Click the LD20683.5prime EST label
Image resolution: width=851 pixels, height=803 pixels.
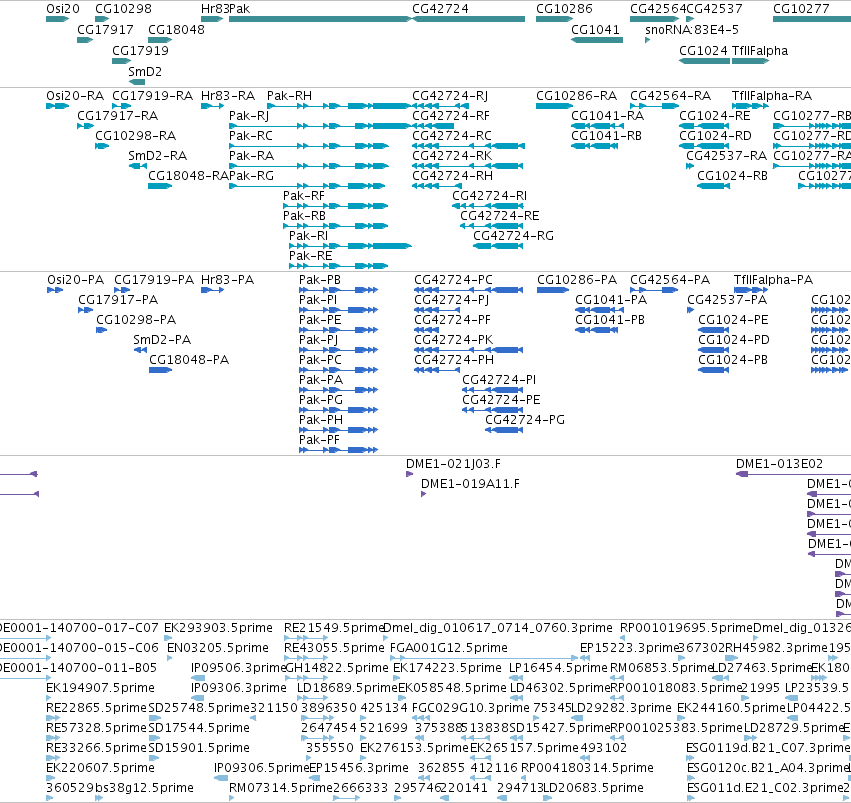click(593, 788)
